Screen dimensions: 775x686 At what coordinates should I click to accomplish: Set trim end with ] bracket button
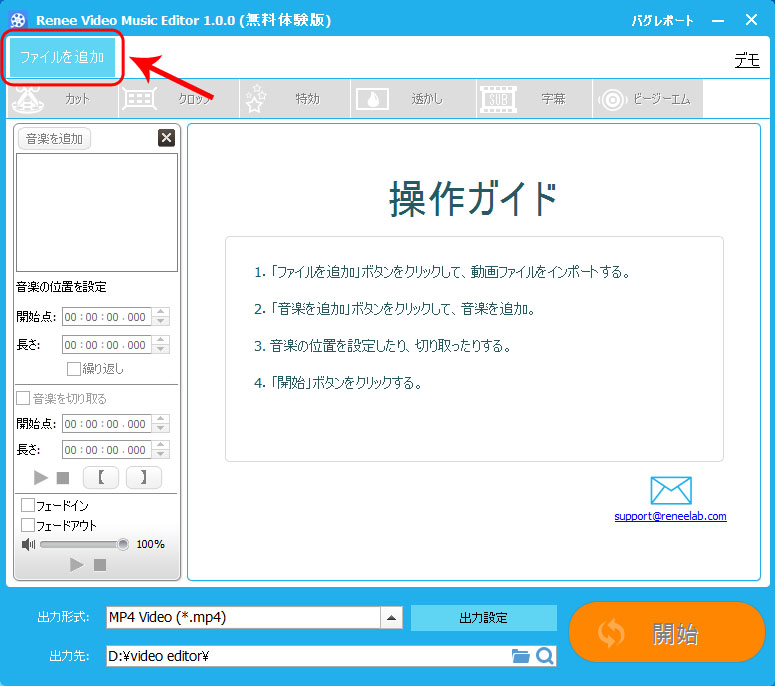tap(143, 477)
